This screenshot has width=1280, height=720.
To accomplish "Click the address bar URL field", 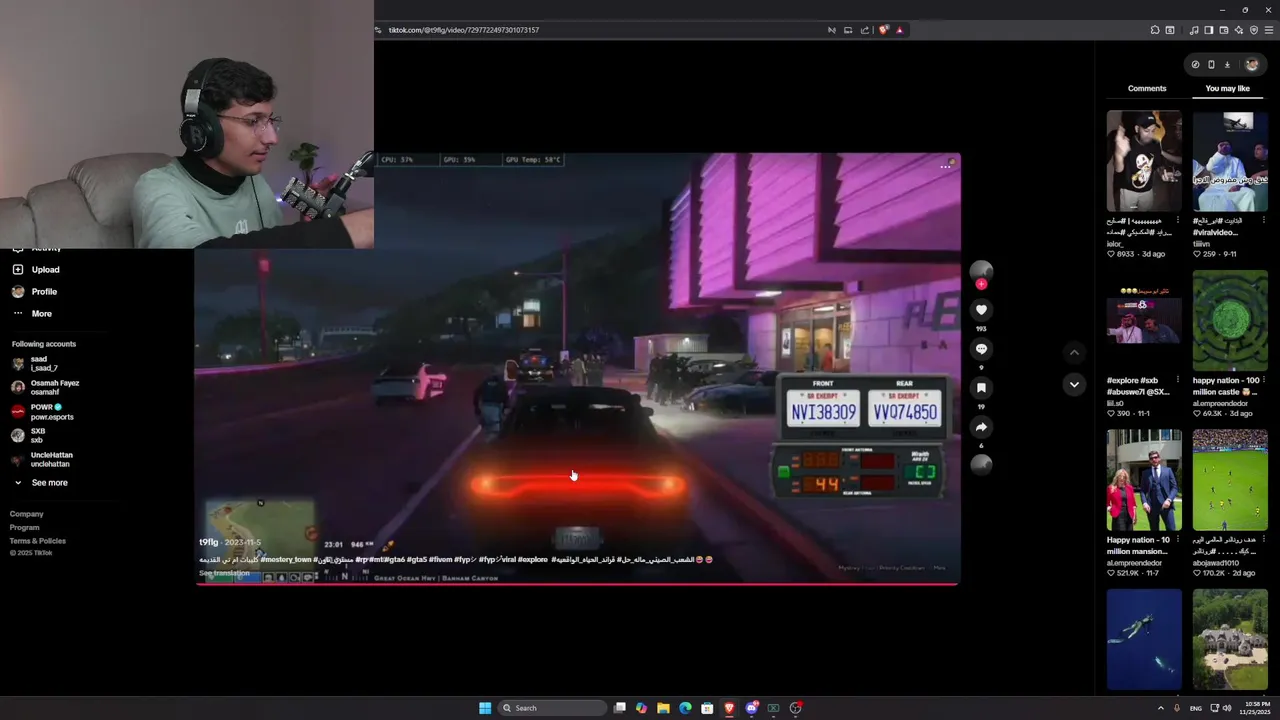I will pyautogui.click(x=600, y=30).
